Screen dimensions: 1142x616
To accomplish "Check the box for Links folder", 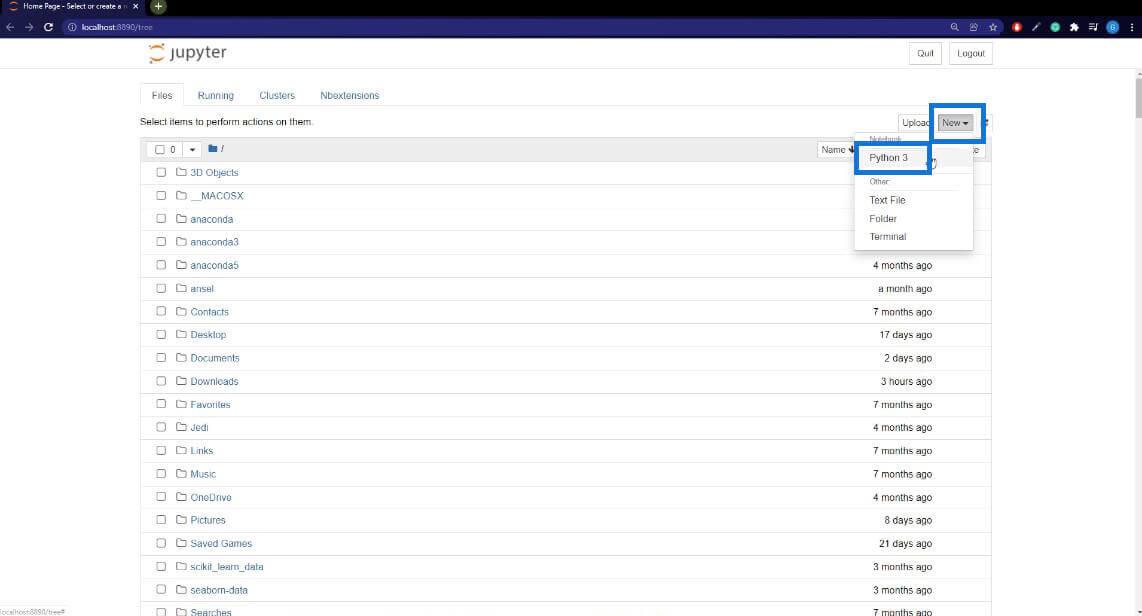I will (161, 451).
